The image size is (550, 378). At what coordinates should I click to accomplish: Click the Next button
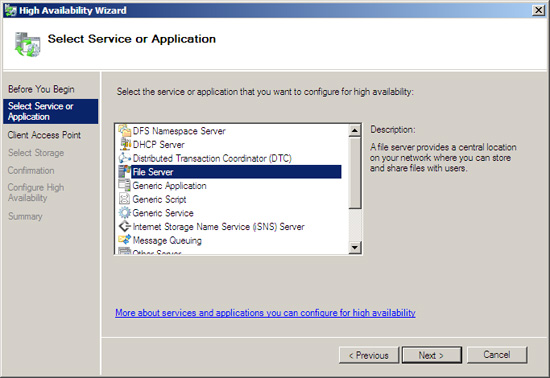431,355
